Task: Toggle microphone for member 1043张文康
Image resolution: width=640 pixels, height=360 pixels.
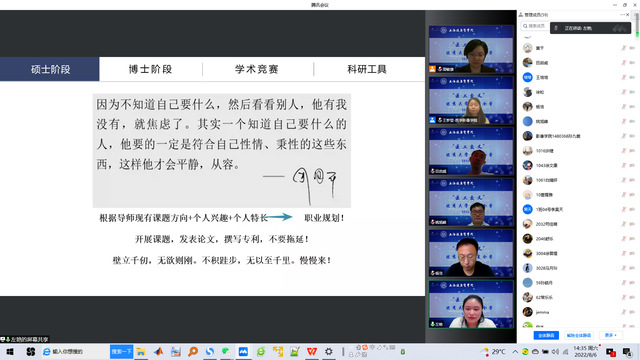Action: click(x=624, y=165)
